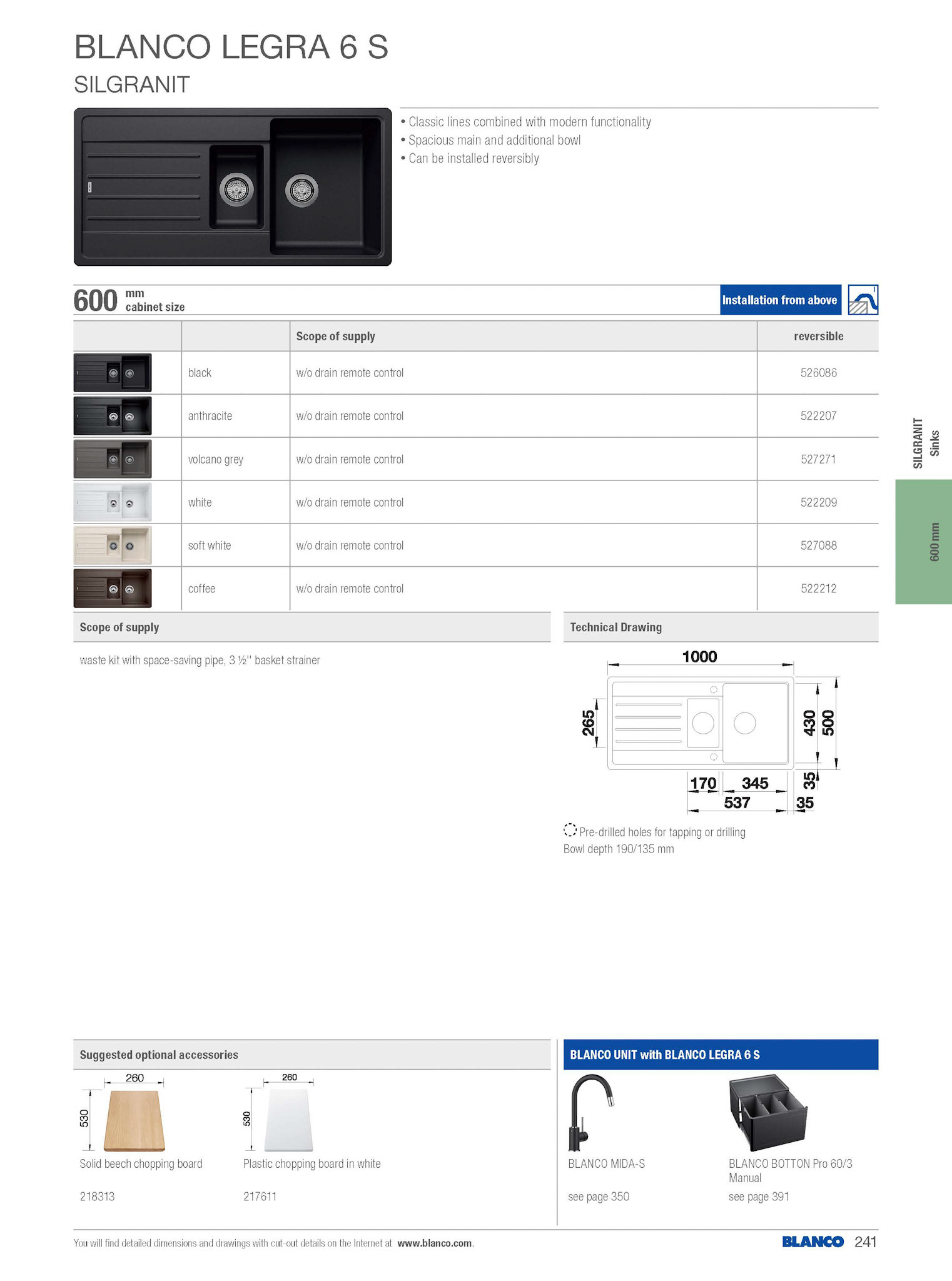
Task: Click the 'SILGRANIT Sinks' side tab
Action: coord(926,443)
